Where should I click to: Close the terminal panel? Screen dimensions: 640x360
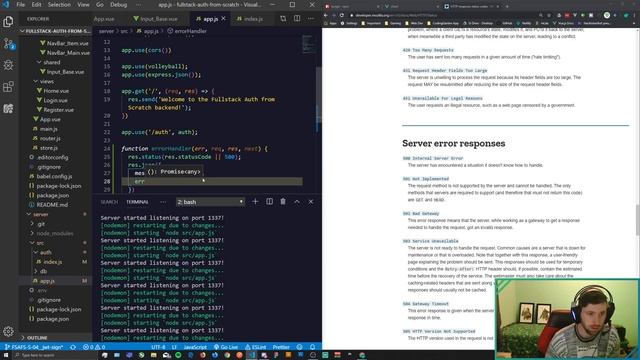tap(311, 202)
